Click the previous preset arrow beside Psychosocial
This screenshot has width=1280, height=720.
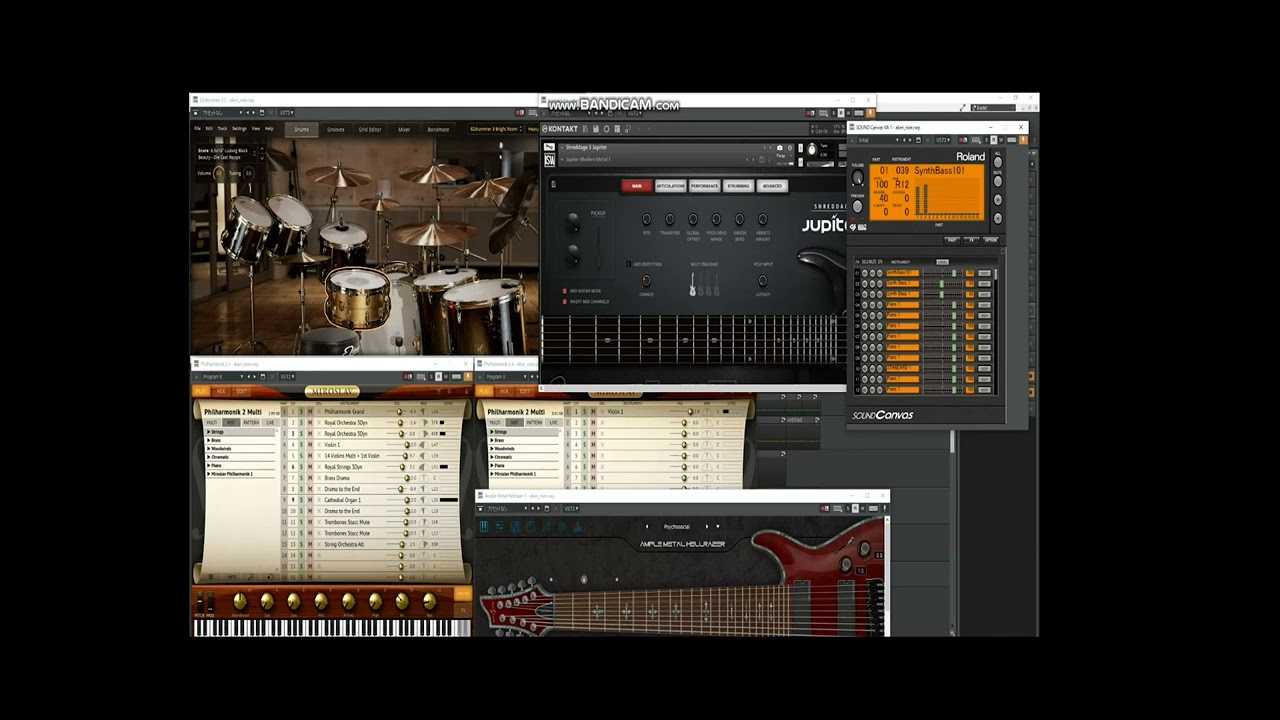pos(647,526)
